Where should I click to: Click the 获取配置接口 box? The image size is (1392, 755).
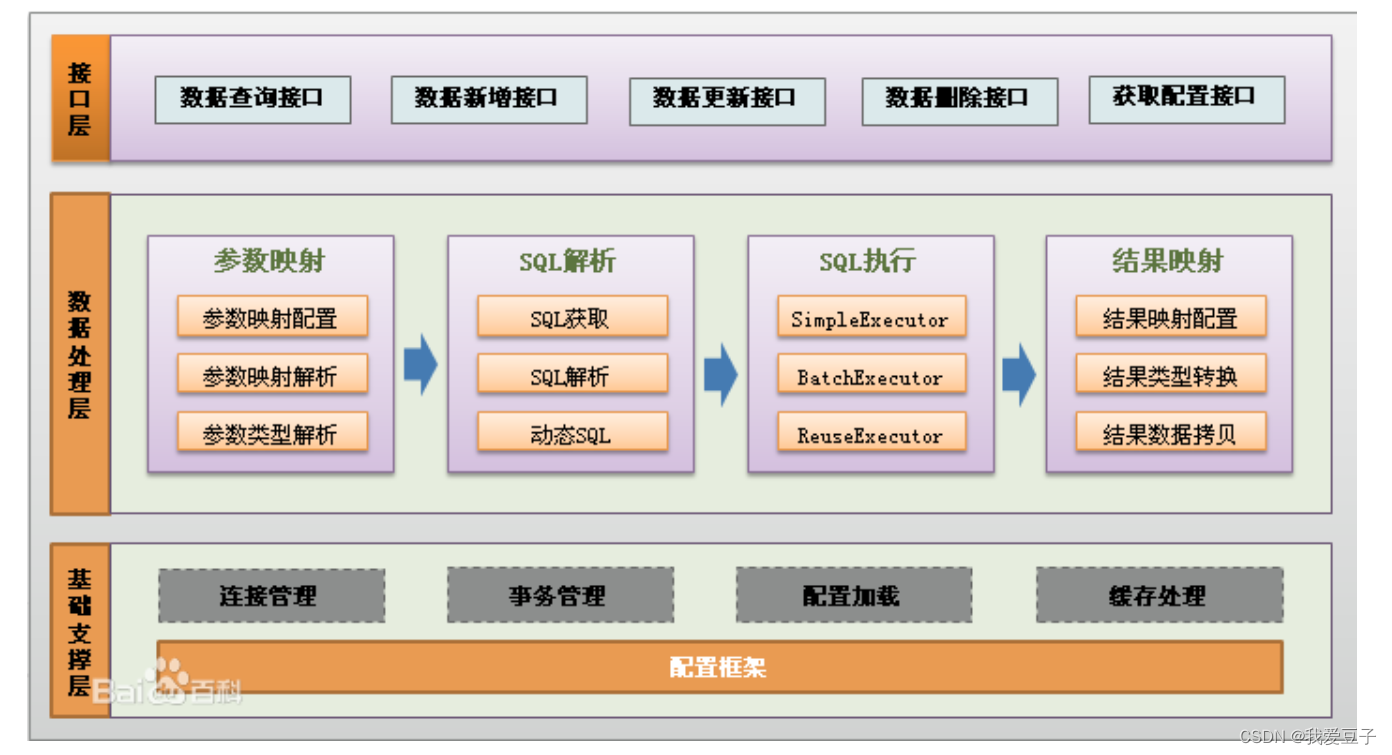click(x=1187, y=100)
